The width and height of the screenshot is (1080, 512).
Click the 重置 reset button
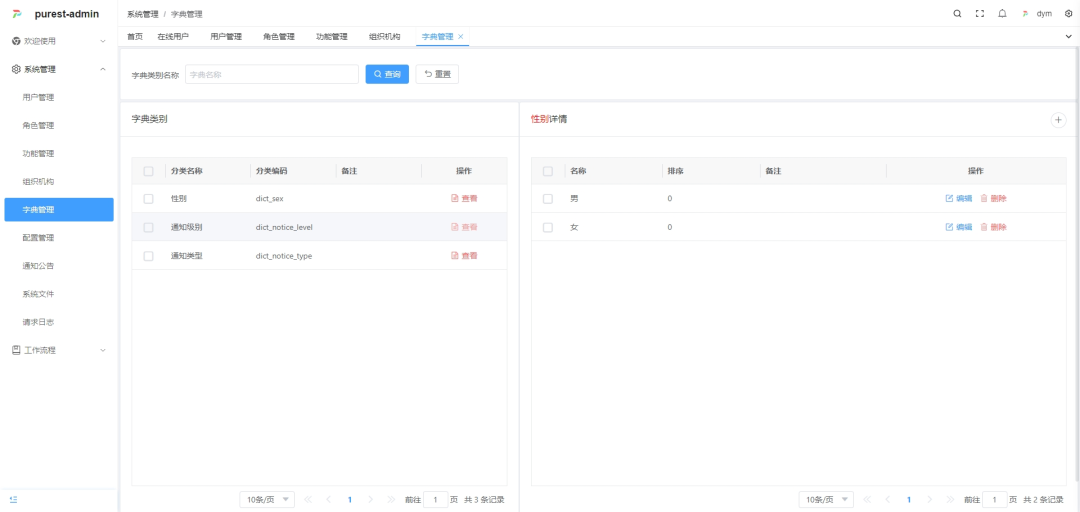click(437, 74)
